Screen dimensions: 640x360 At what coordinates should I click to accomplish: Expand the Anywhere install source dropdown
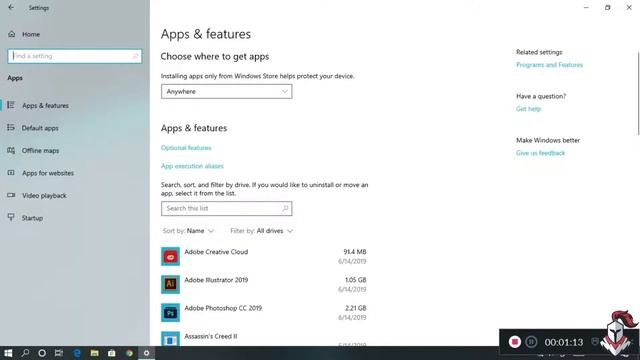click(x=227, y=91)
